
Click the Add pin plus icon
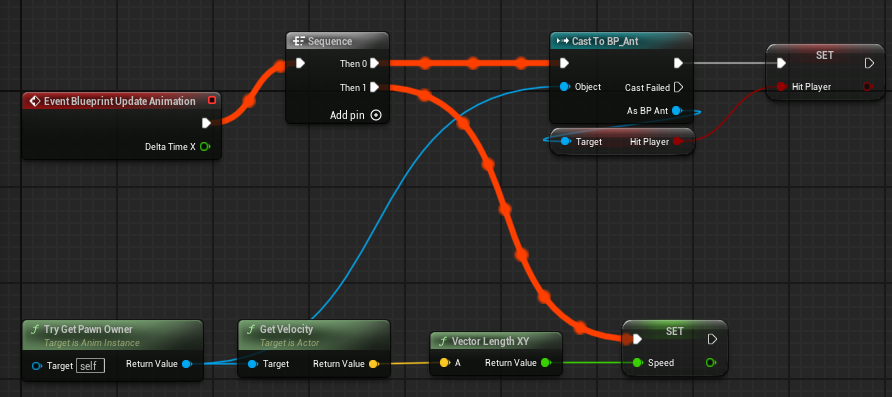click(376, 115)
